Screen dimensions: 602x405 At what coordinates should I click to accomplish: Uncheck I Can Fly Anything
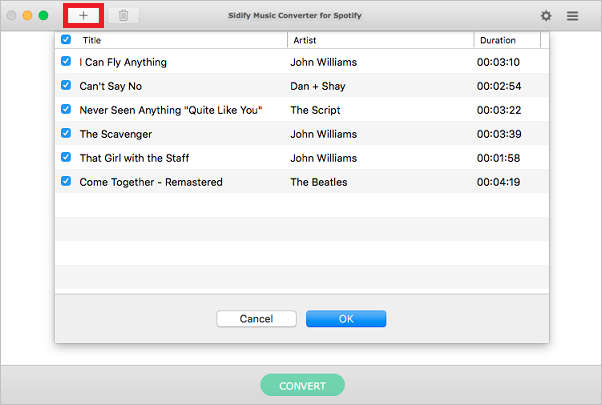66,61
